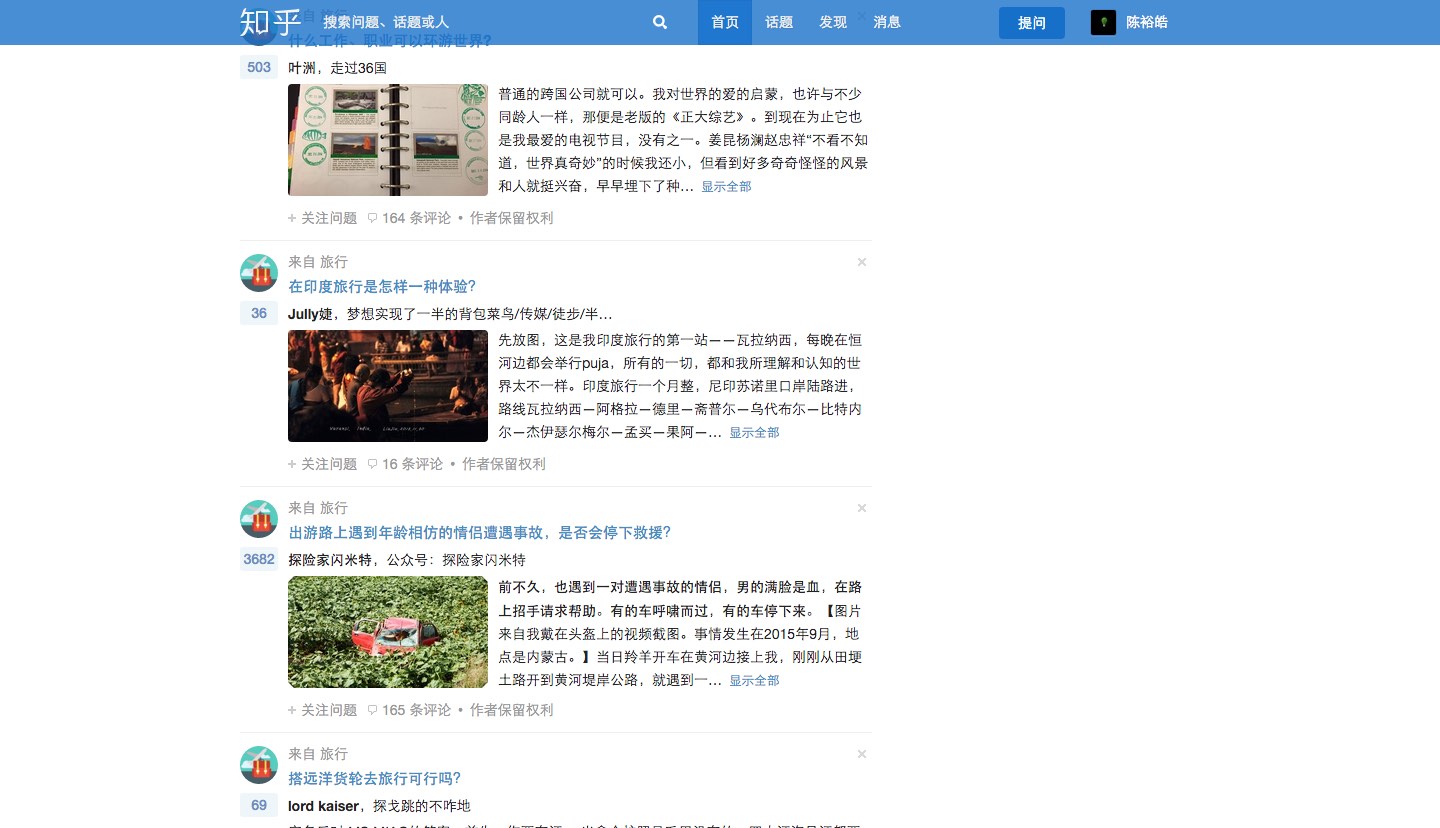Open the red car in field thumbnail

pyautogui.click(x=388, y=632)
